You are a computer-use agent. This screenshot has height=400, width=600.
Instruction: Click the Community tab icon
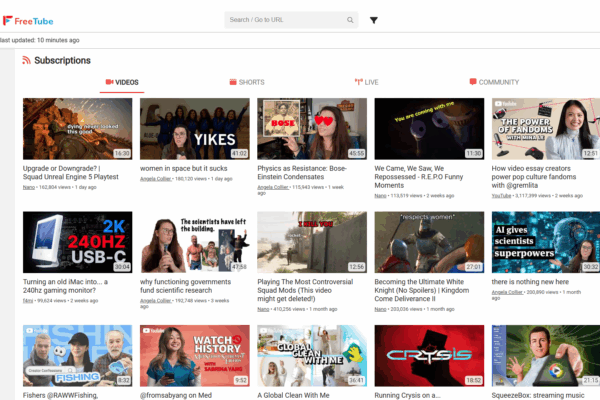point(471,82)
